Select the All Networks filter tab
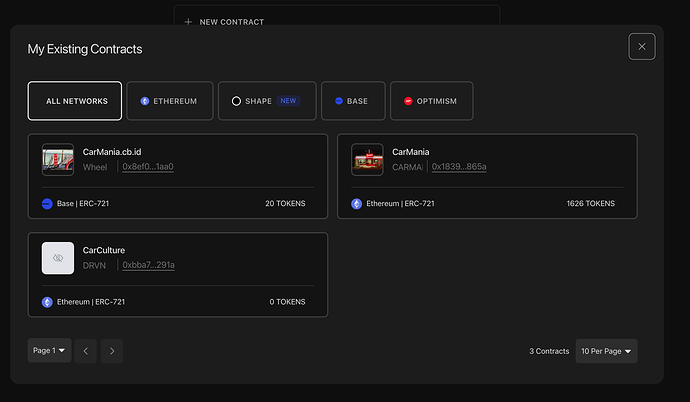690x402 pixels. (75, 101)
